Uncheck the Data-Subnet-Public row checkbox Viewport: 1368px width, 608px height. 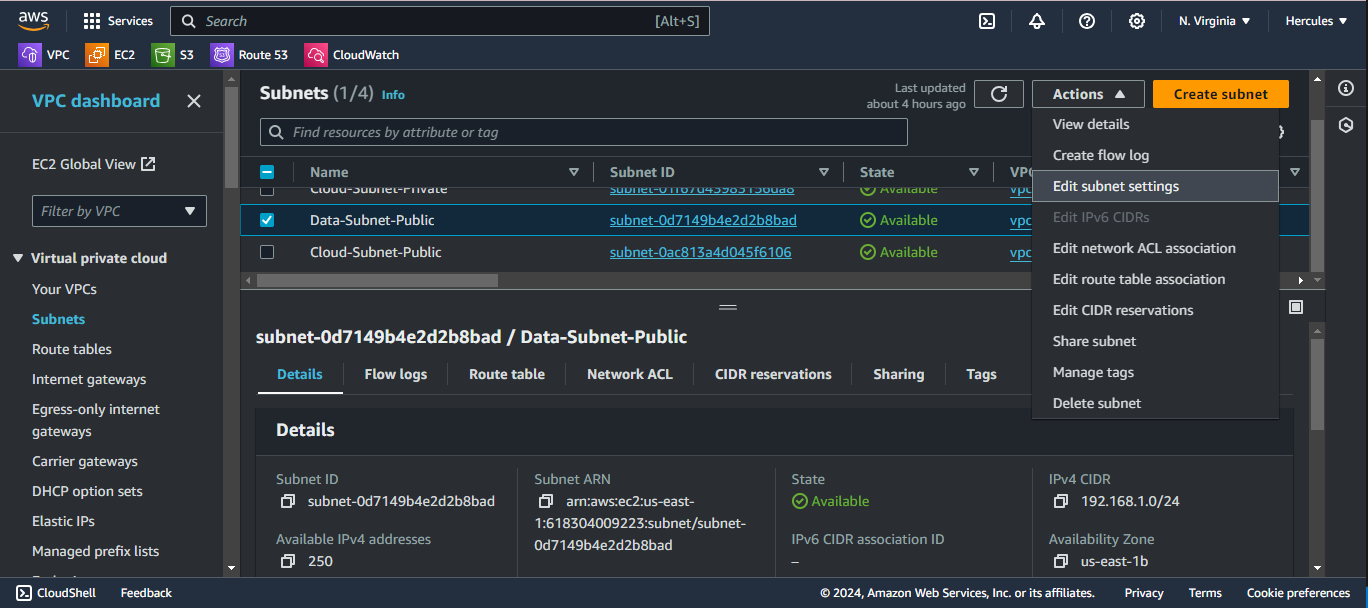pos(267,220)
